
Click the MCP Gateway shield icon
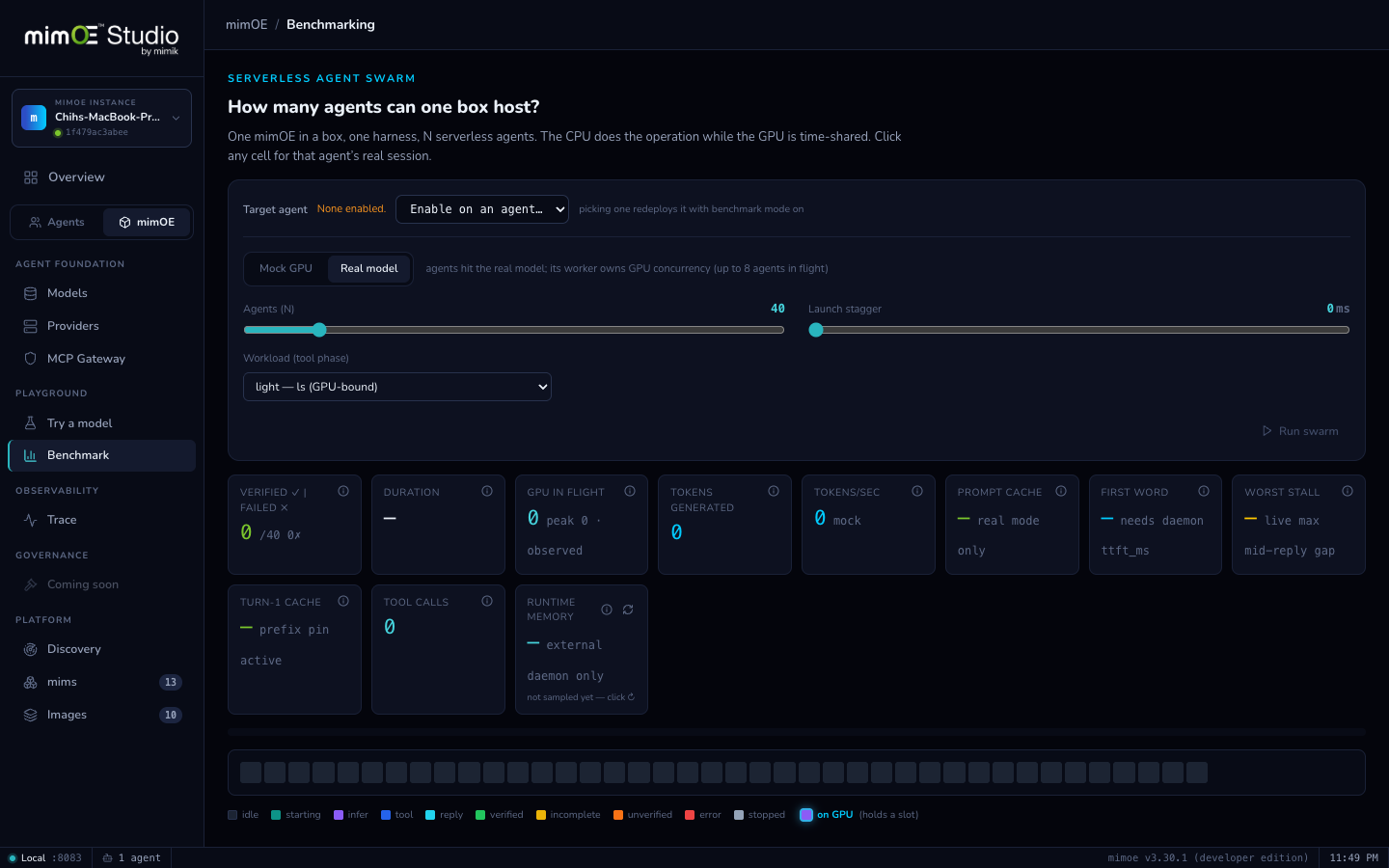(31, 359)
